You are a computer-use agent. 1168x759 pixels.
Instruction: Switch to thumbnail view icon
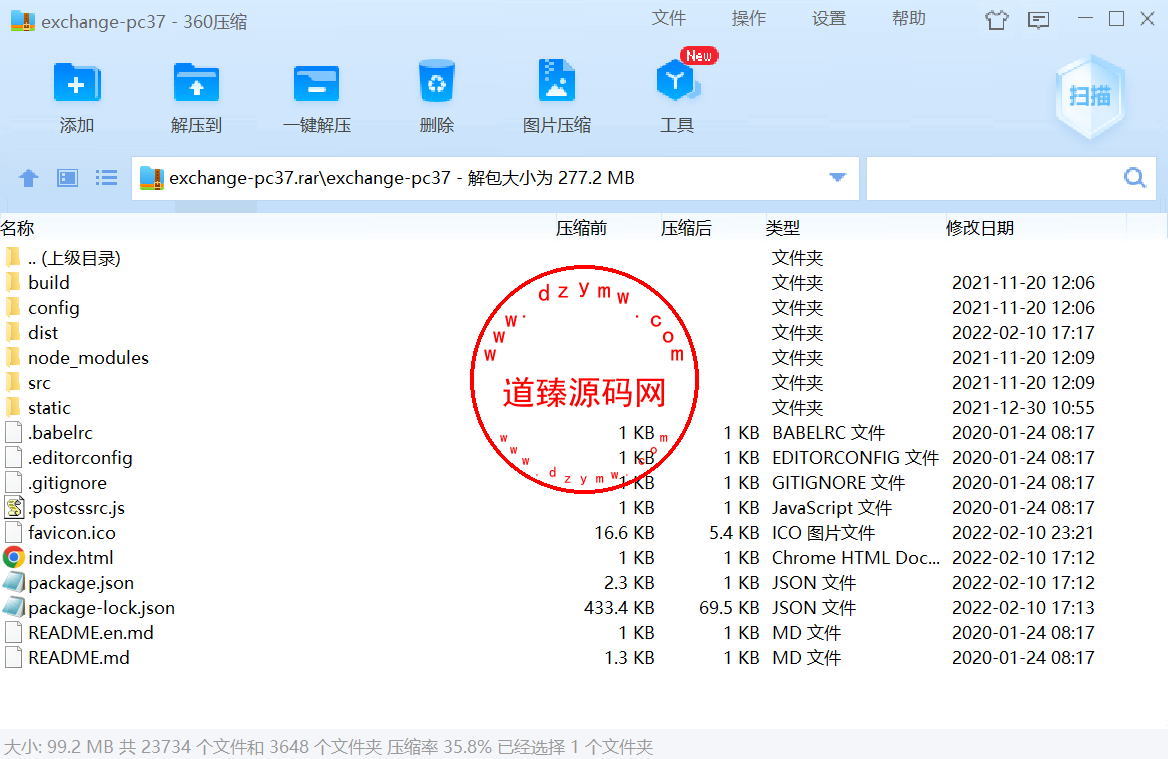(x=68, y=178)
